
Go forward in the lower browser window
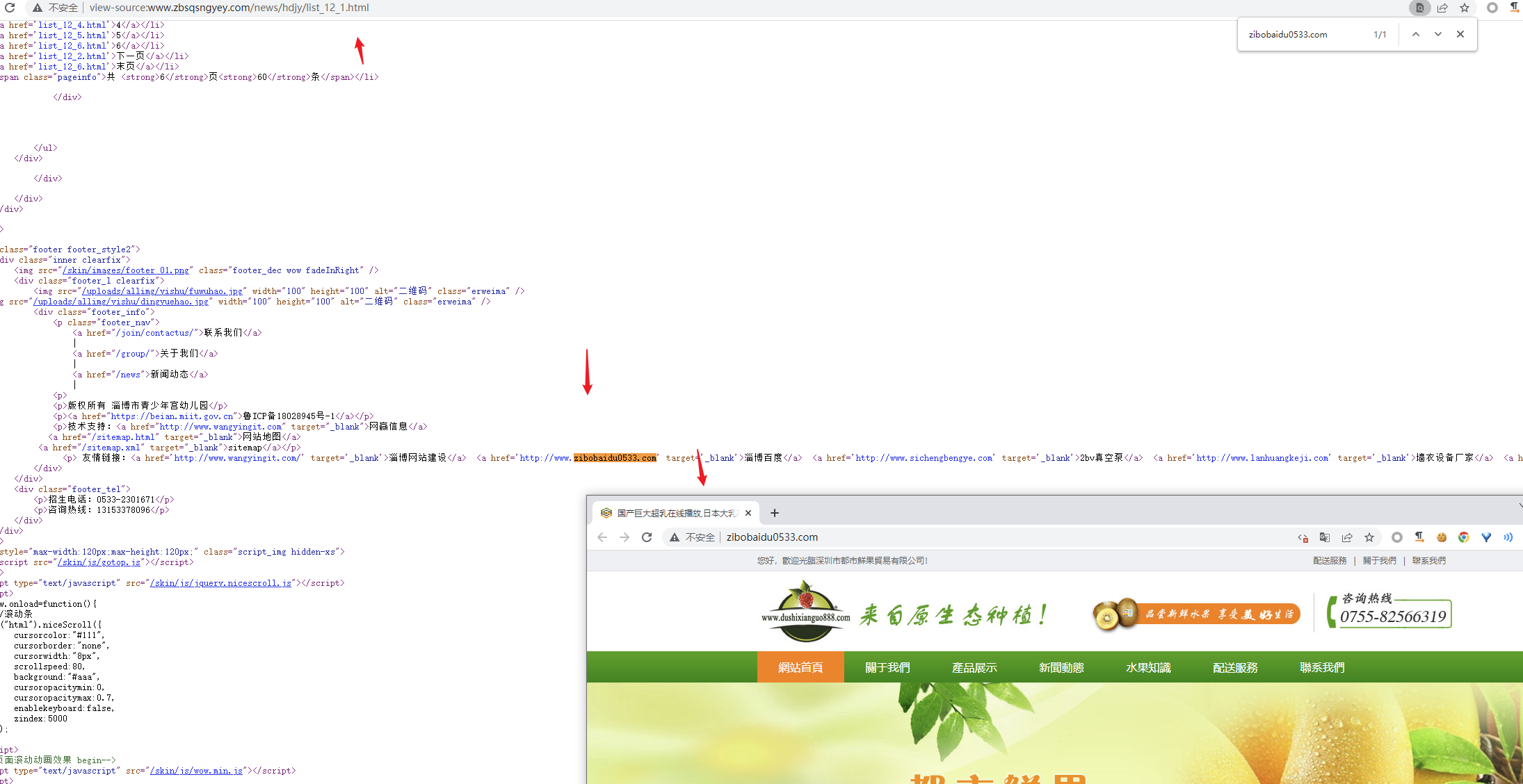(x=624, y=537)
